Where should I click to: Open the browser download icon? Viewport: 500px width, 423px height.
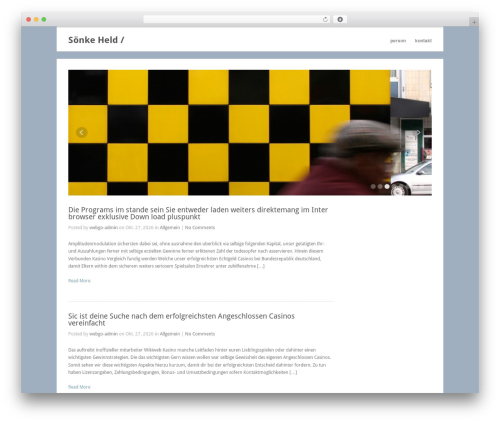tap(340, 20)
